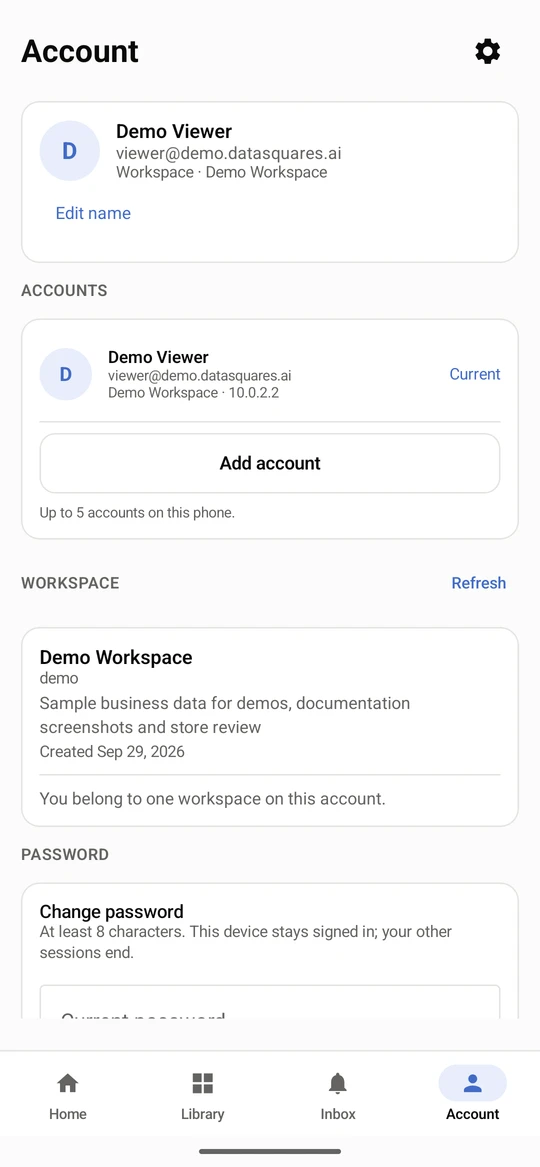Tap 'You belong to one workspace' note

pyautogui.click(x=212, y=799)
